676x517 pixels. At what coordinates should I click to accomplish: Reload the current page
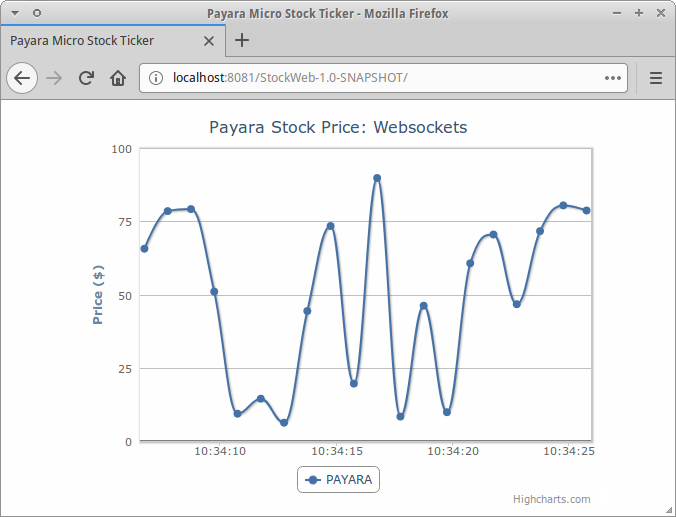tap(86, 78)
